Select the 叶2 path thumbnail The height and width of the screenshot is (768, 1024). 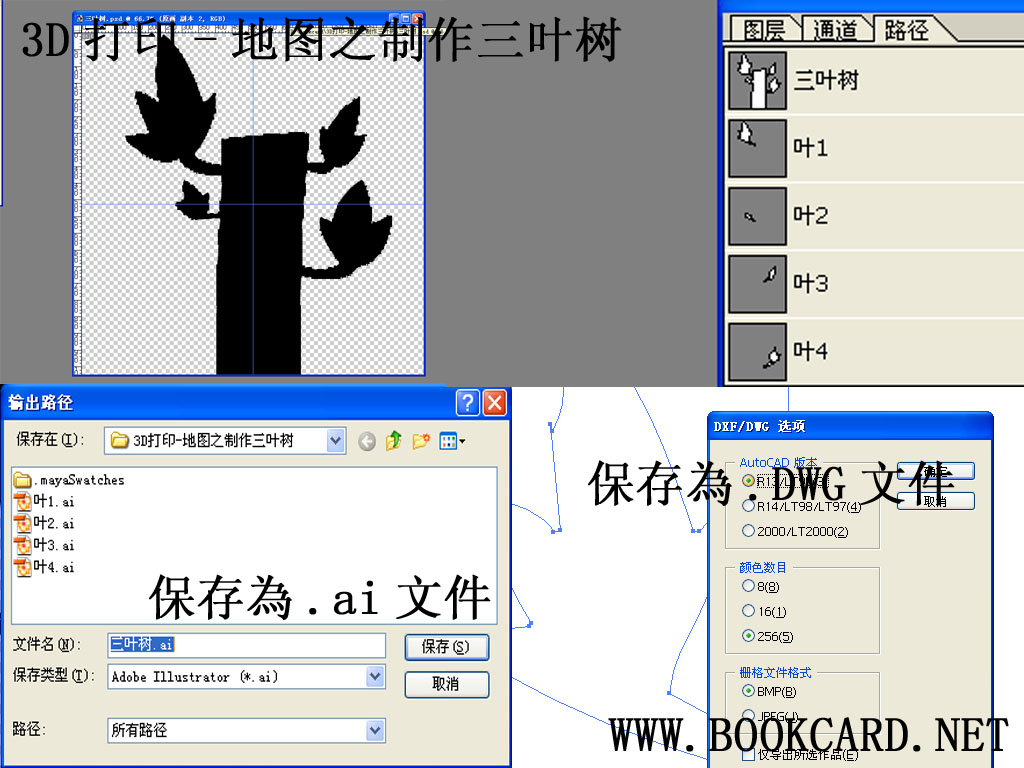pos(756,216)
